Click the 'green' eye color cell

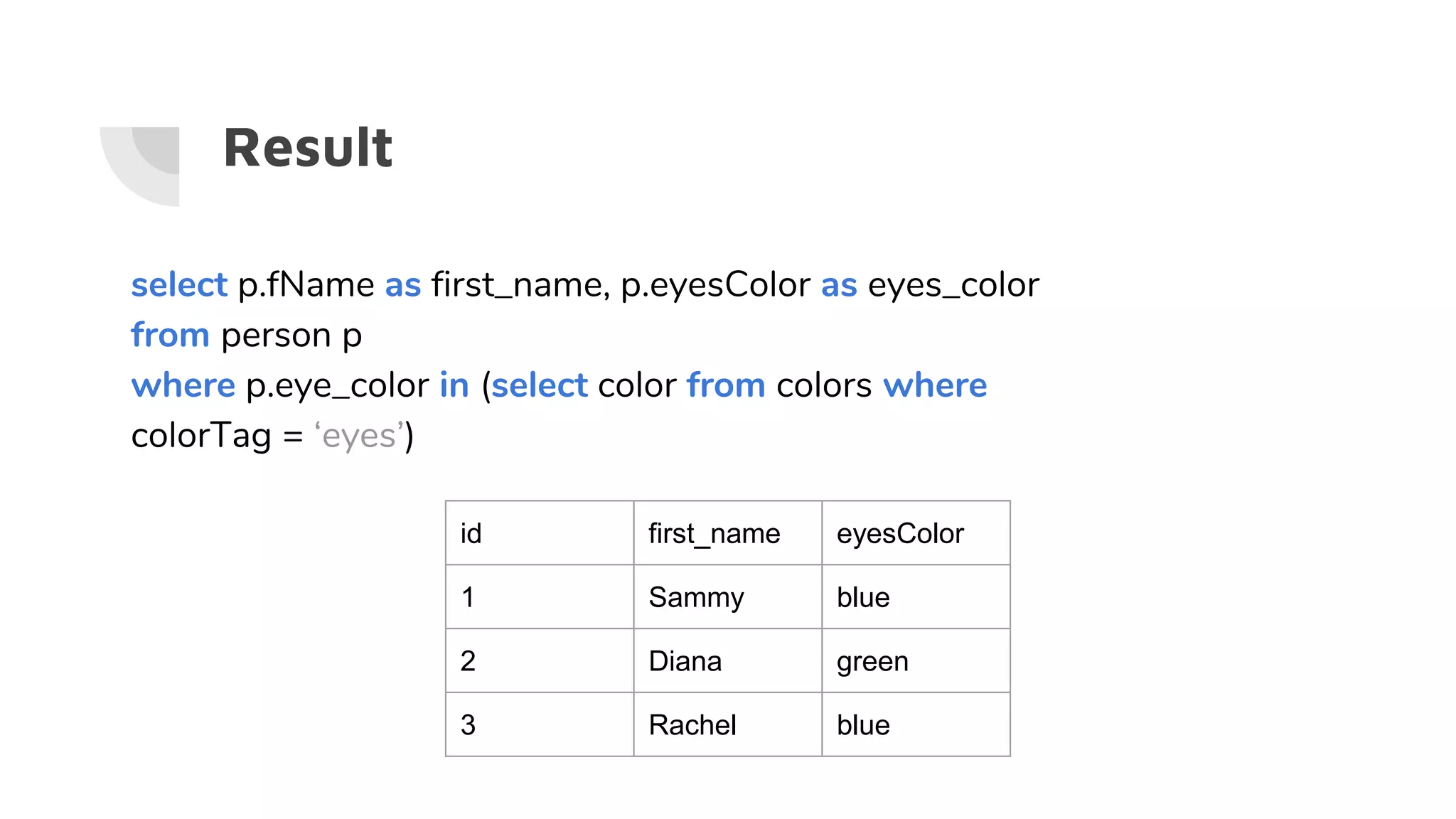(x=916, y=661)
